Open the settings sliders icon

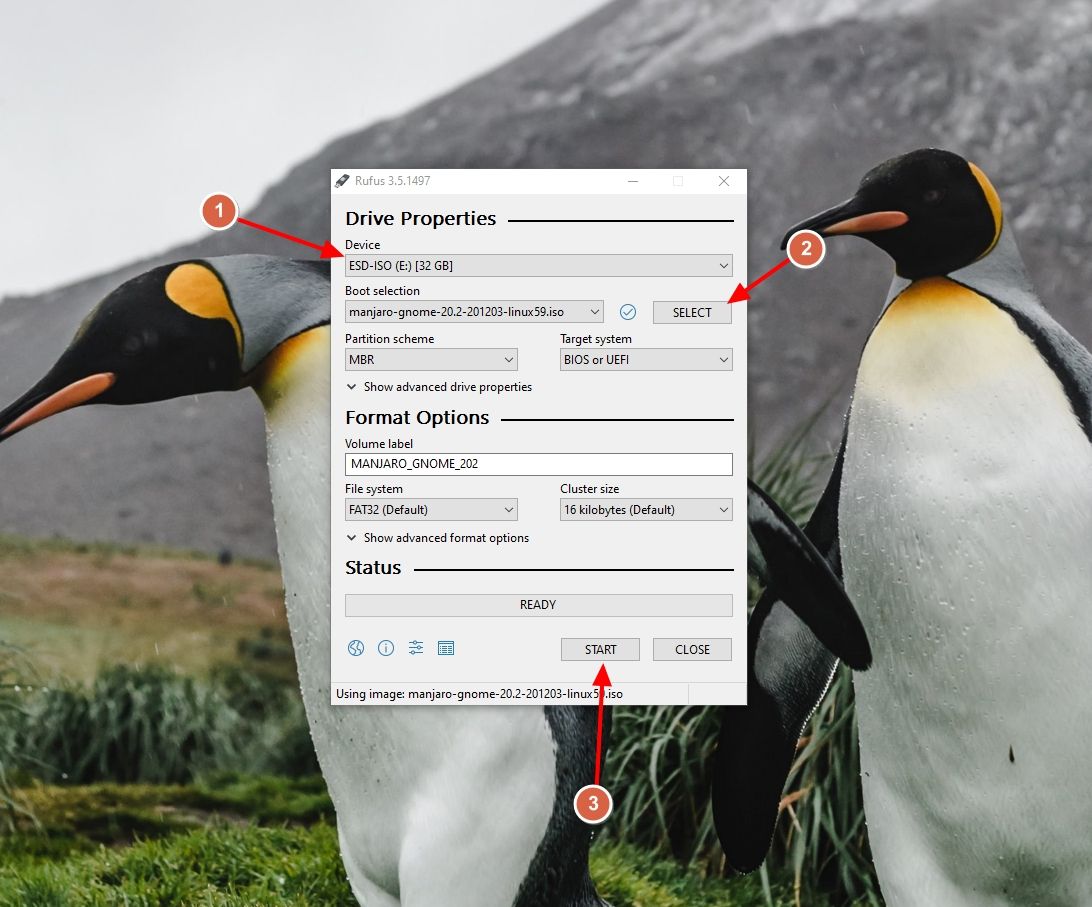(x=416, y=648)
